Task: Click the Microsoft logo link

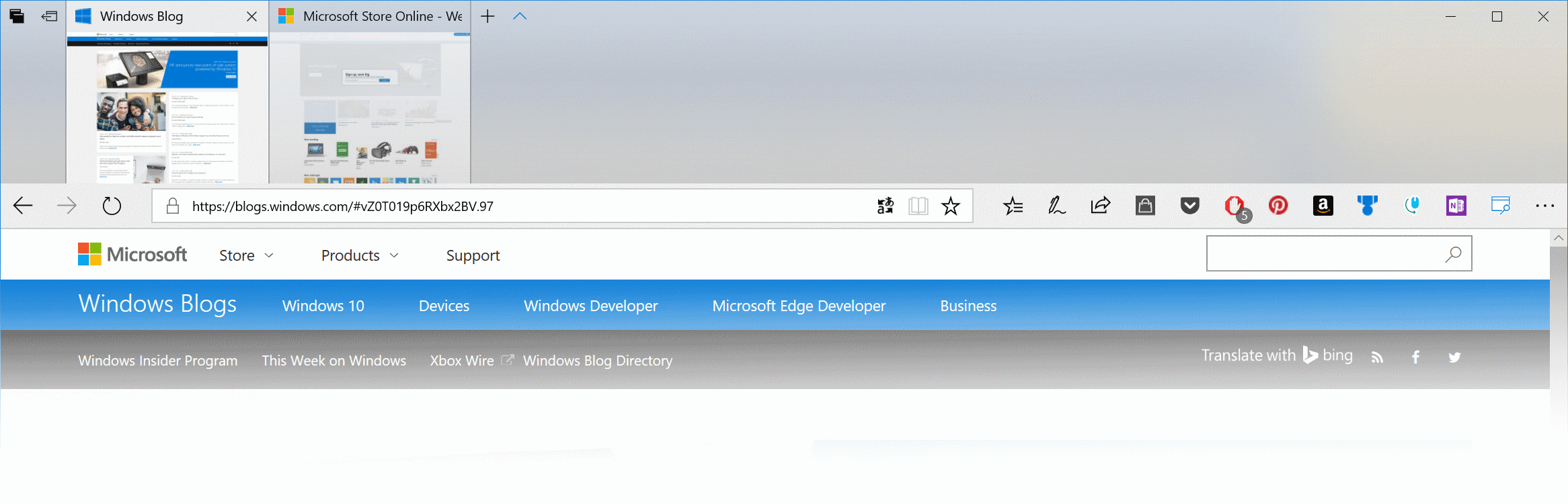Action: click(132, 254)
